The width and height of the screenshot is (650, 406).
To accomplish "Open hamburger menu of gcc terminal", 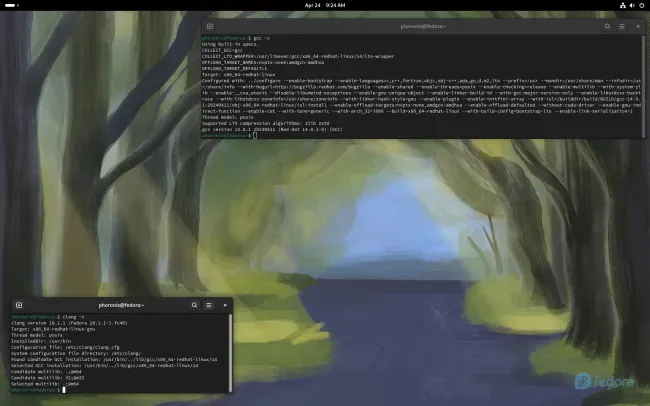I will [x=622, y=27].
